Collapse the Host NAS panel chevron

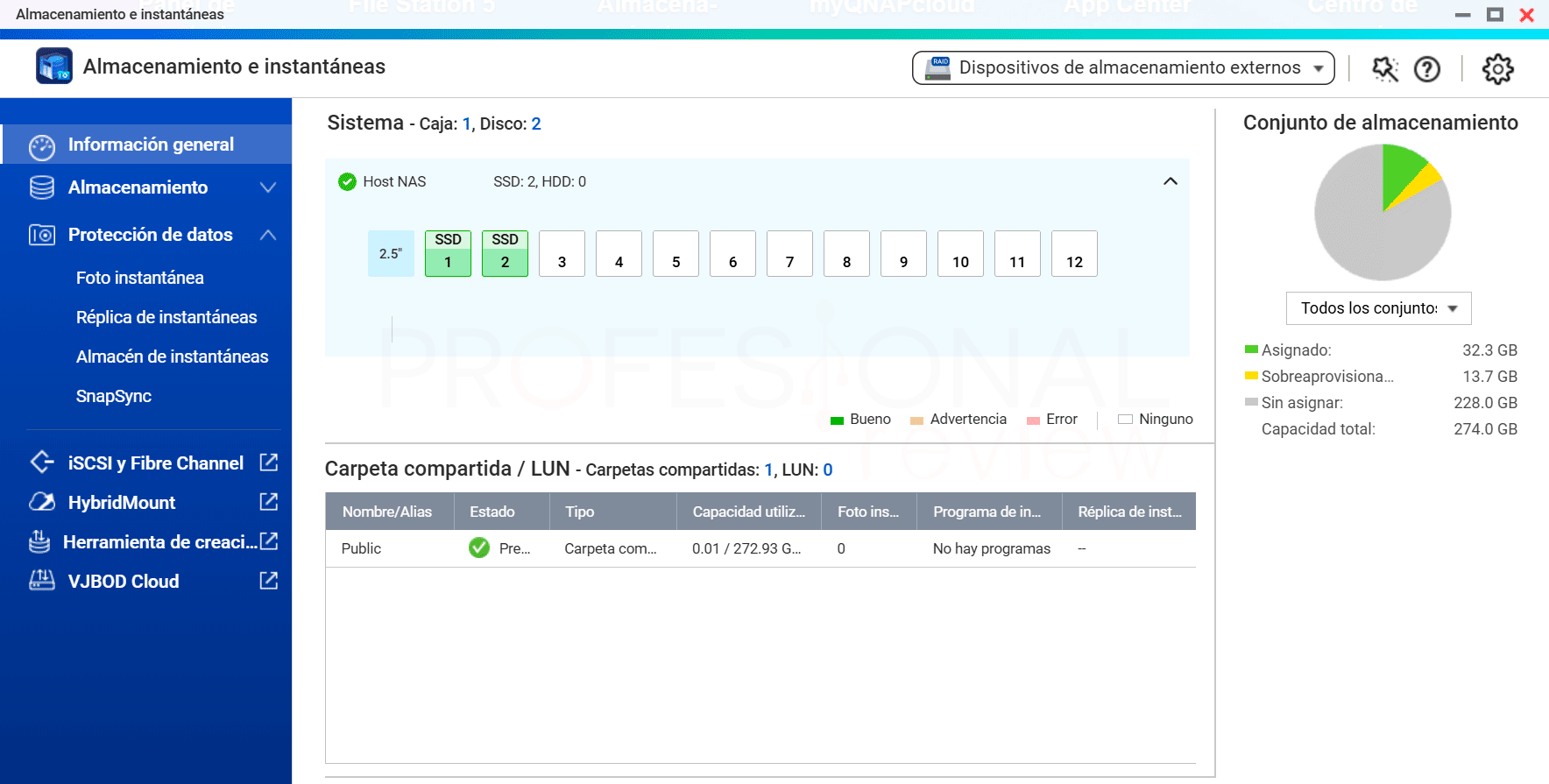1171,181
